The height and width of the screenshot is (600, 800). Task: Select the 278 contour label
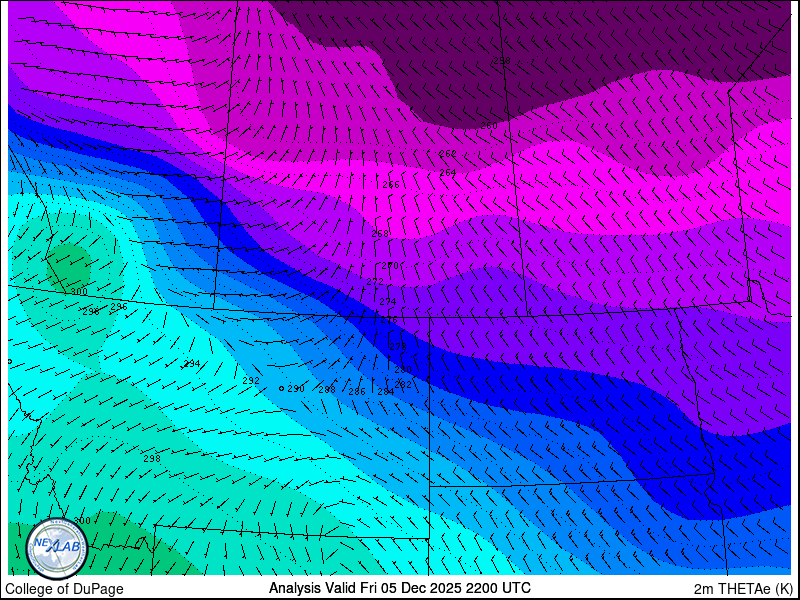pos(398,346)
